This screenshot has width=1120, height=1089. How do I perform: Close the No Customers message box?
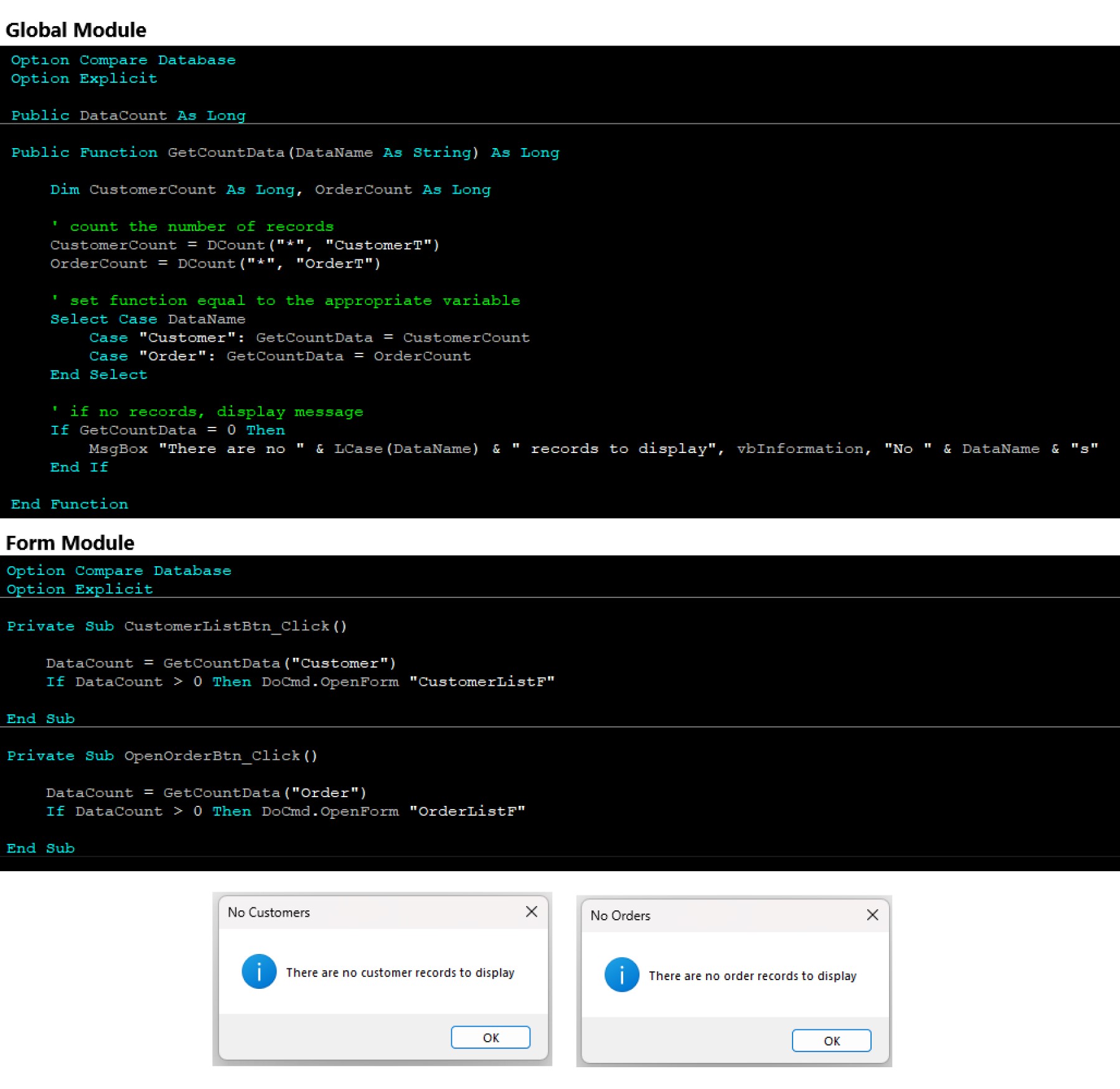531,912
